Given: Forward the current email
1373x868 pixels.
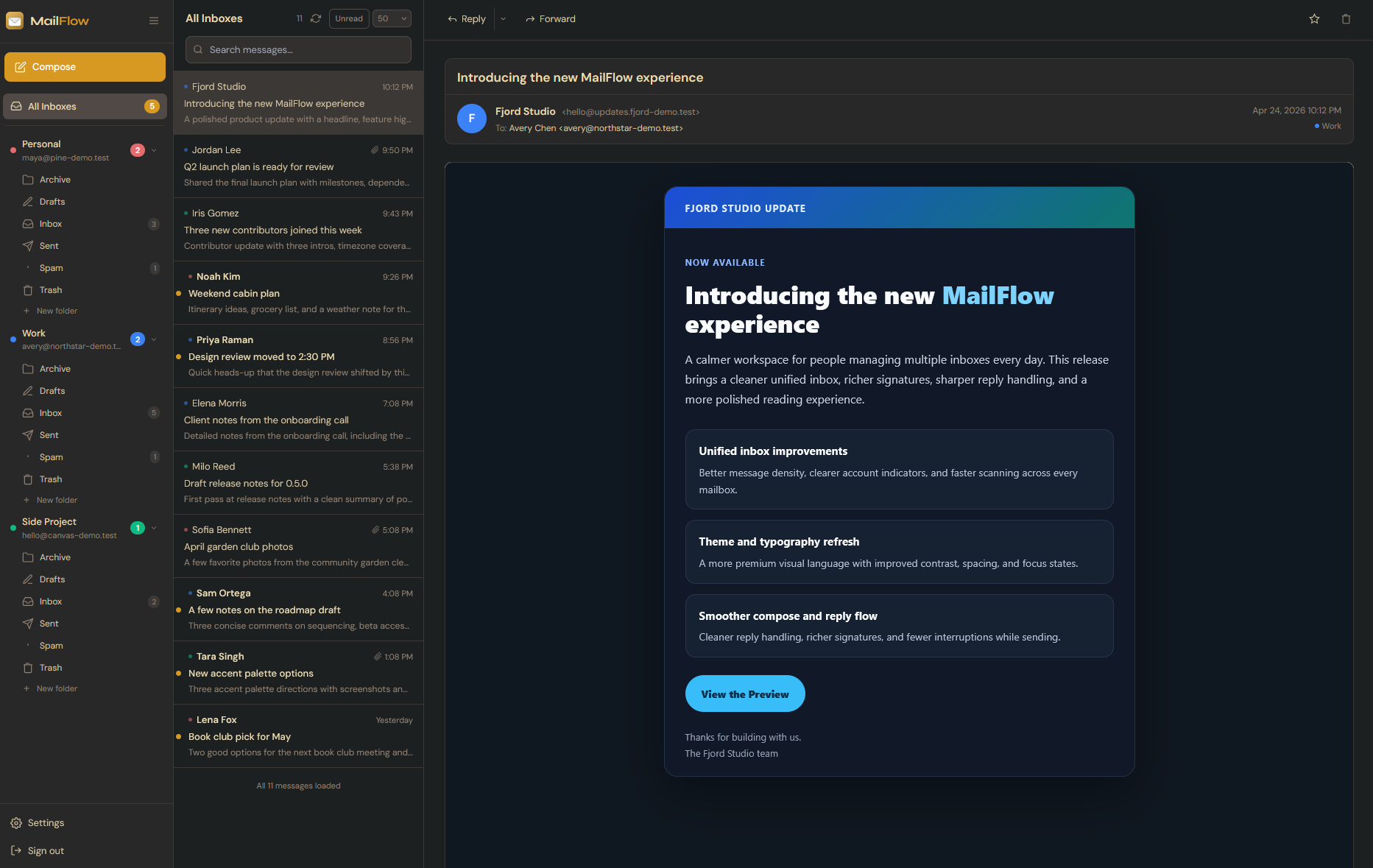Looking at the screenshot, I should [x=550, y=19].
